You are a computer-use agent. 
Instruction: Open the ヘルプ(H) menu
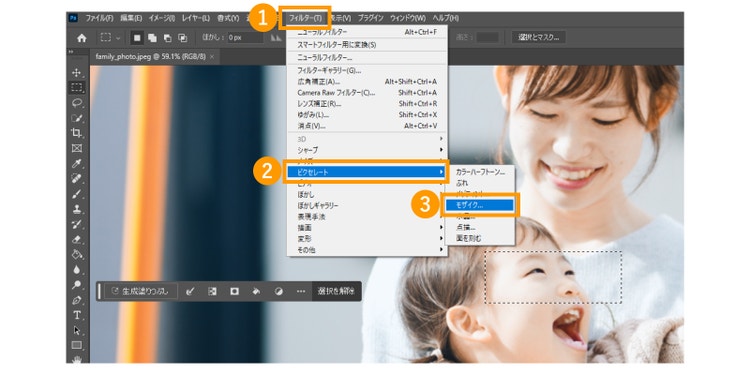click(445, 18)
